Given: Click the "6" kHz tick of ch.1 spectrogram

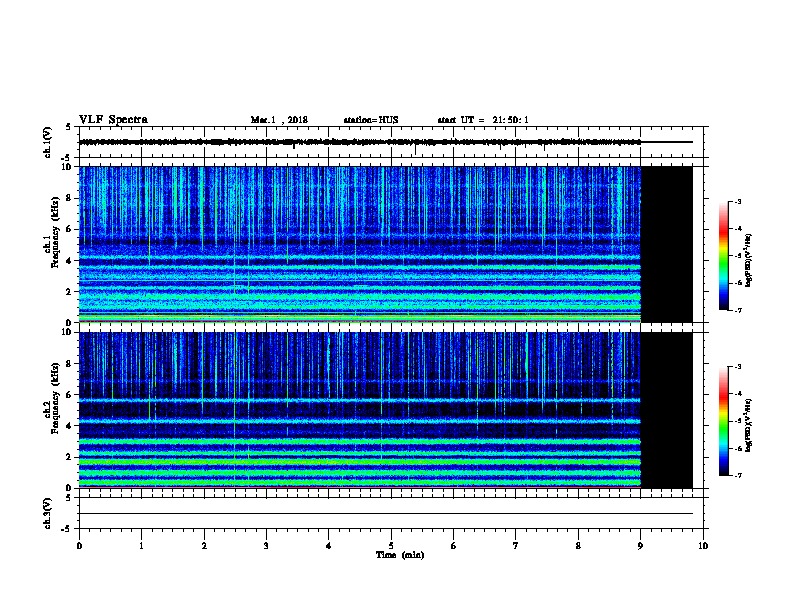Looking at the screenshot, I should pos(69,230).
